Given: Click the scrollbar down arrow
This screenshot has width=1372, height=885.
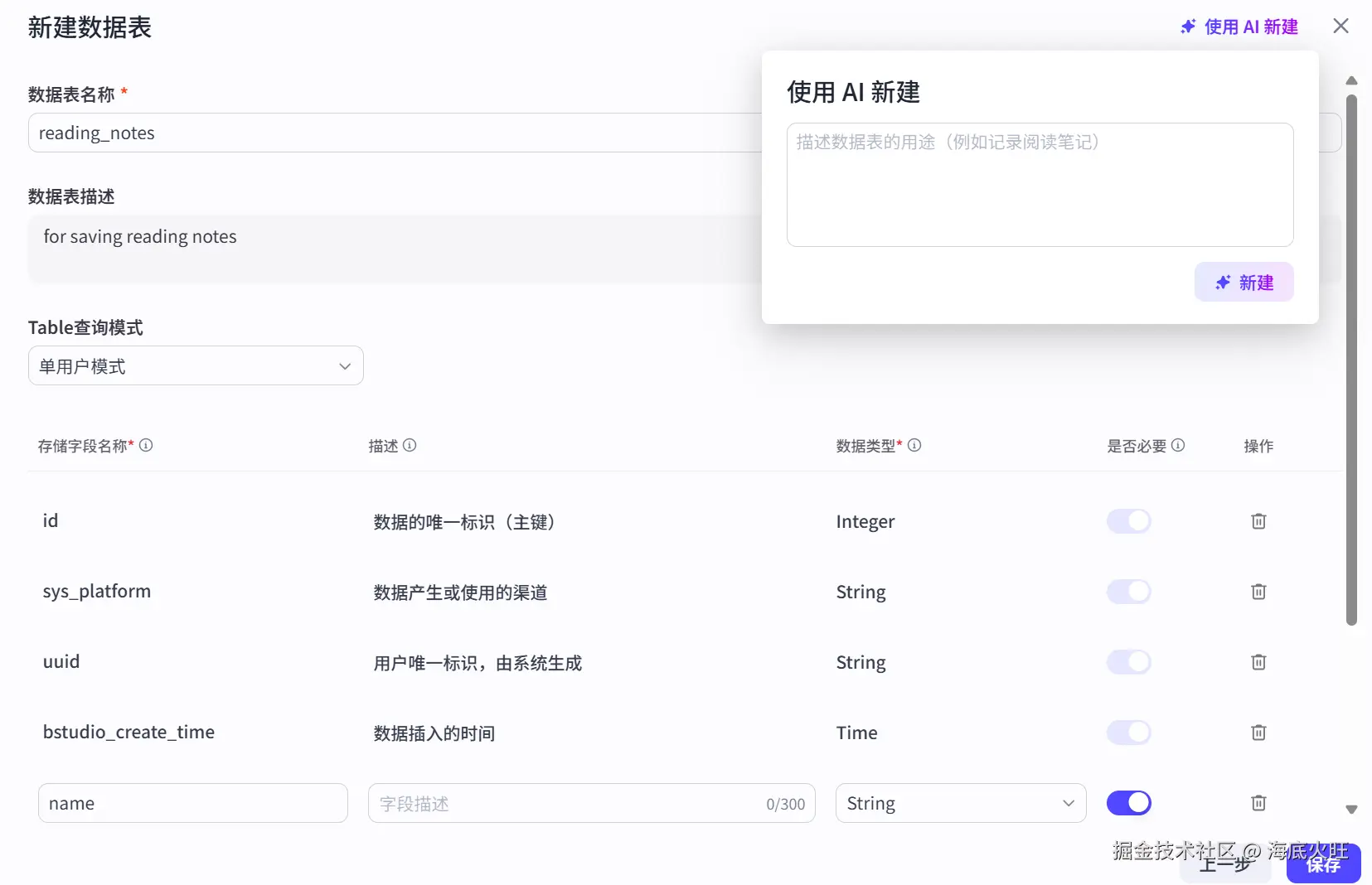Looking at the screenshot, I should 1351,810.
